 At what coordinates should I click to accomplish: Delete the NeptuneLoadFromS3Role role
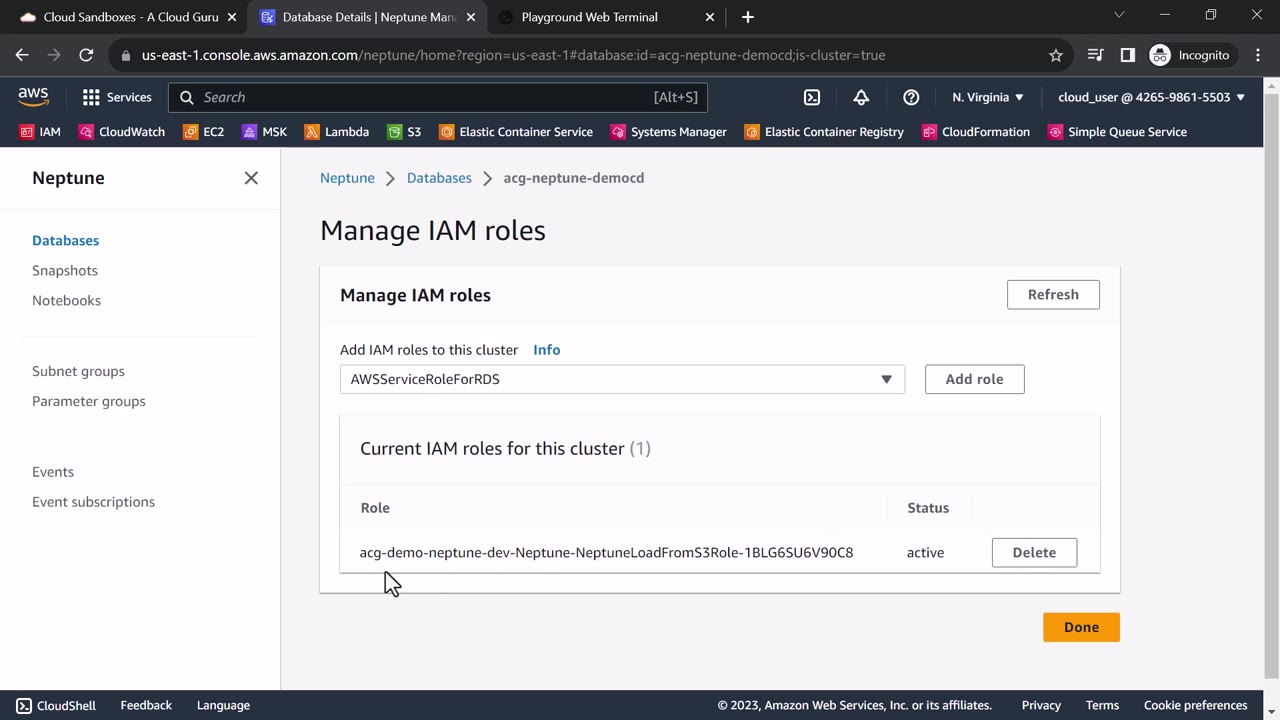[x=1034, y=552]
